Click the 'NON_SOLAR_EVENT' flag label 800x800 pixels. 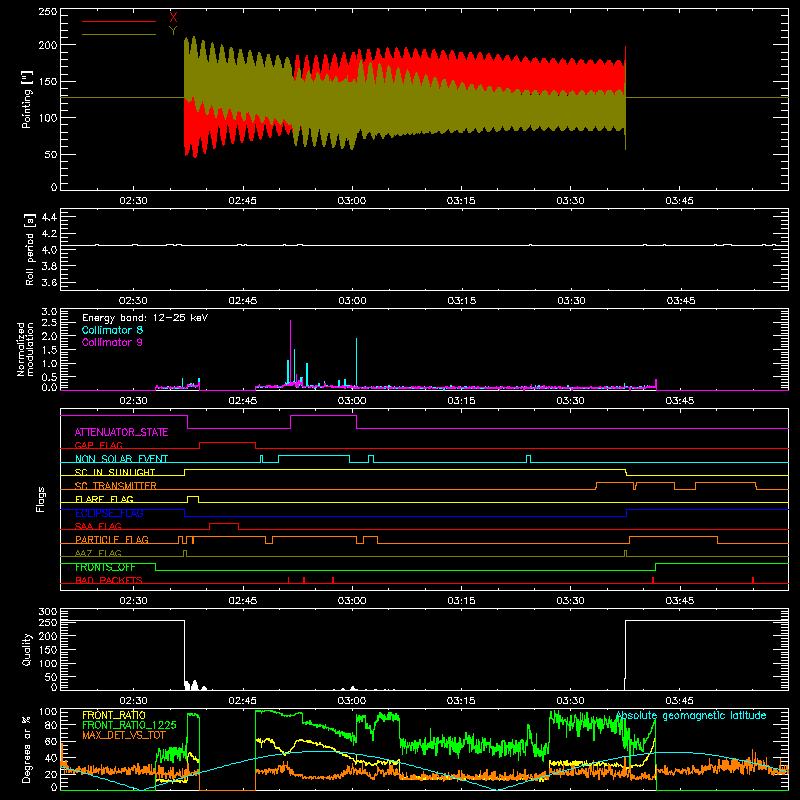tap(121, 459)
